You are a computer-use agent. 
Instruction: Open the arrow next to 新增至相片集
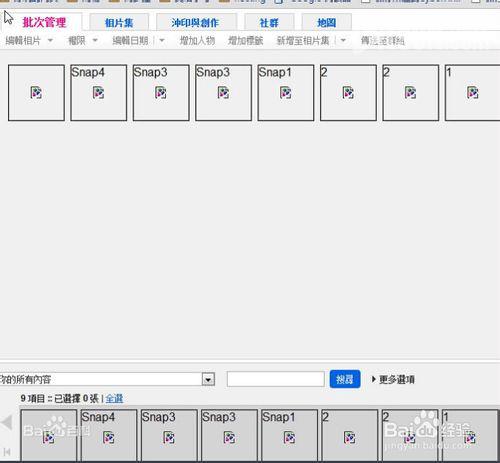click(x=343, y=41)
